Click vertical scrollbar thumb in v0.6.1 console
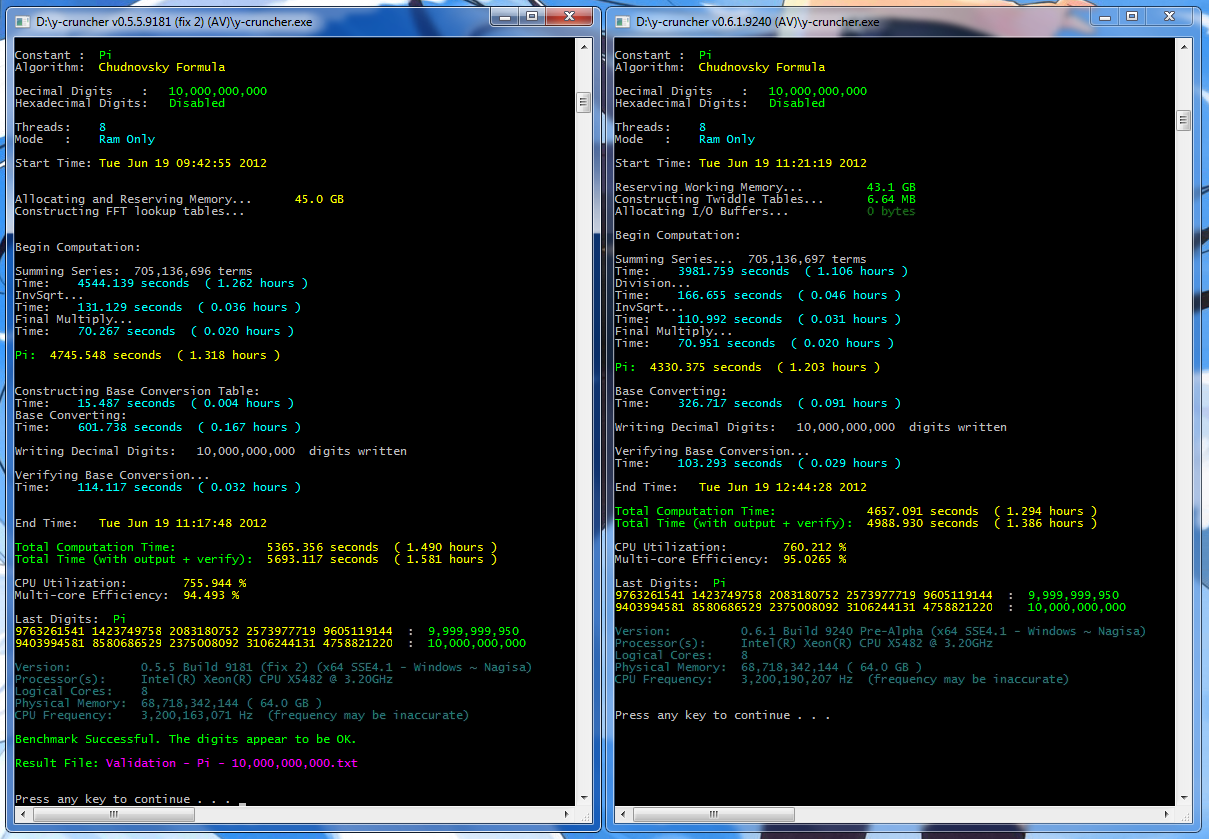The height and width of the screenshot is (839, 1209). [x=1183, y=121]
